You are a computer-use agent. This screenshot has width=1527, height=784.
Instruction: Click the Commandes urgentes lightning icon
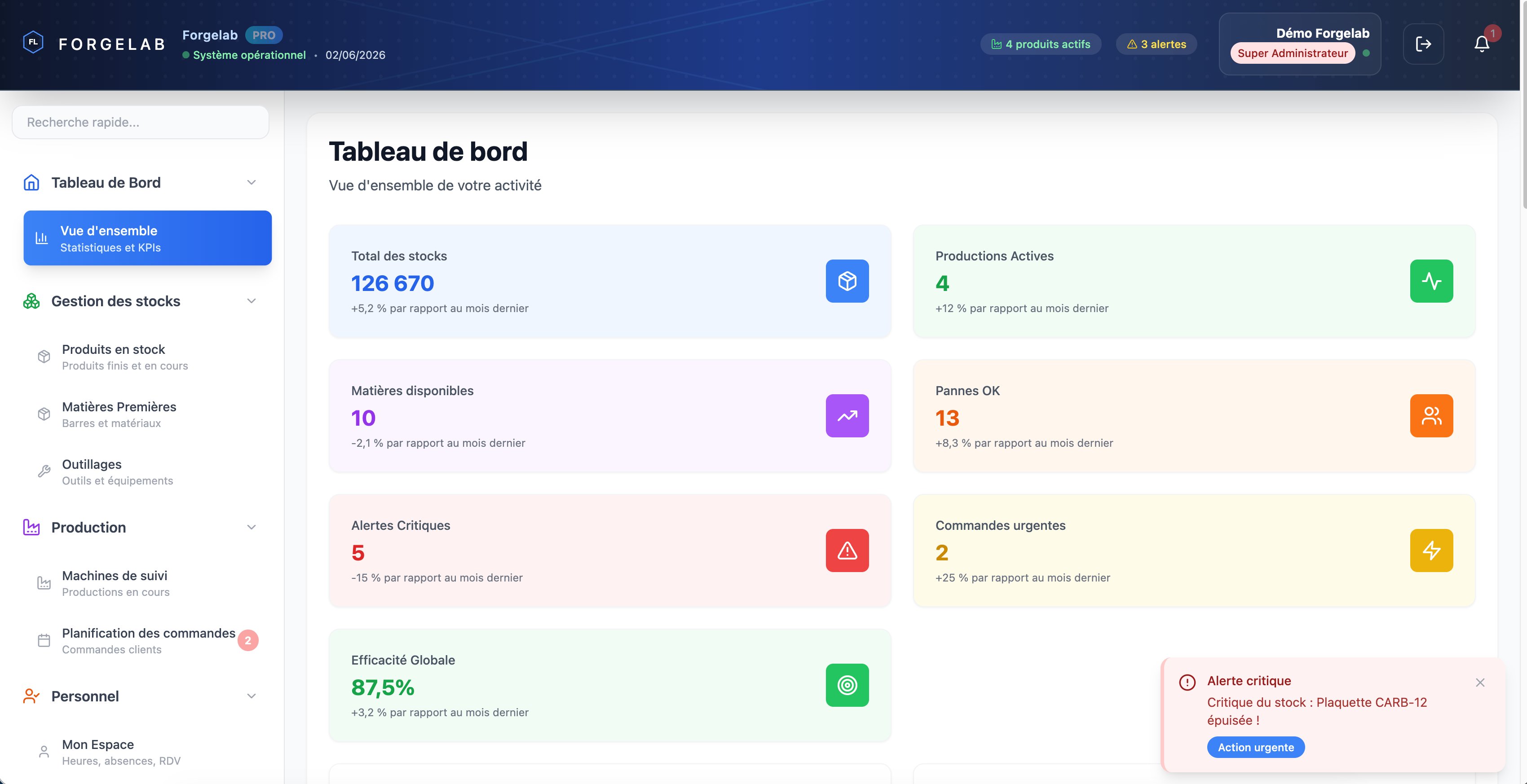[x=1431, y=550]
